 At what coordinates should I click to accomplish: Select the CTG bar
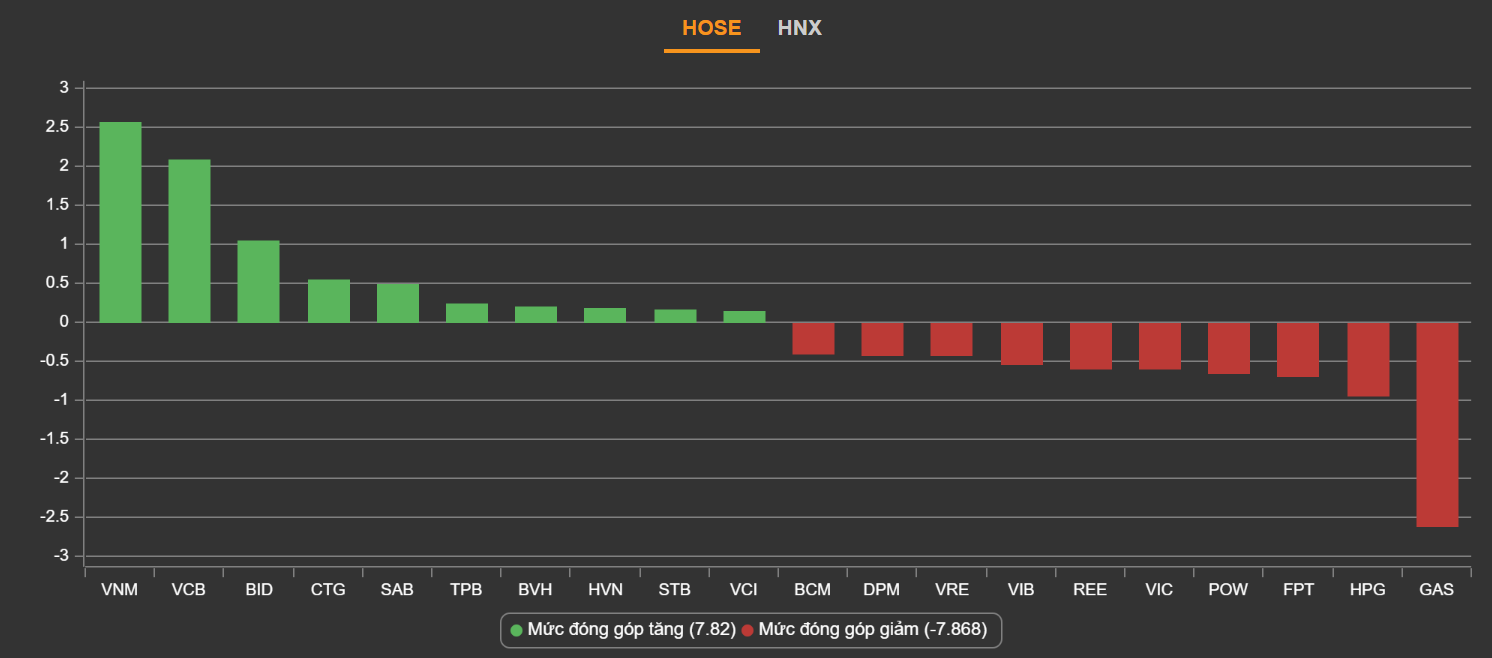pyautogui.click(x=328, y=301)
